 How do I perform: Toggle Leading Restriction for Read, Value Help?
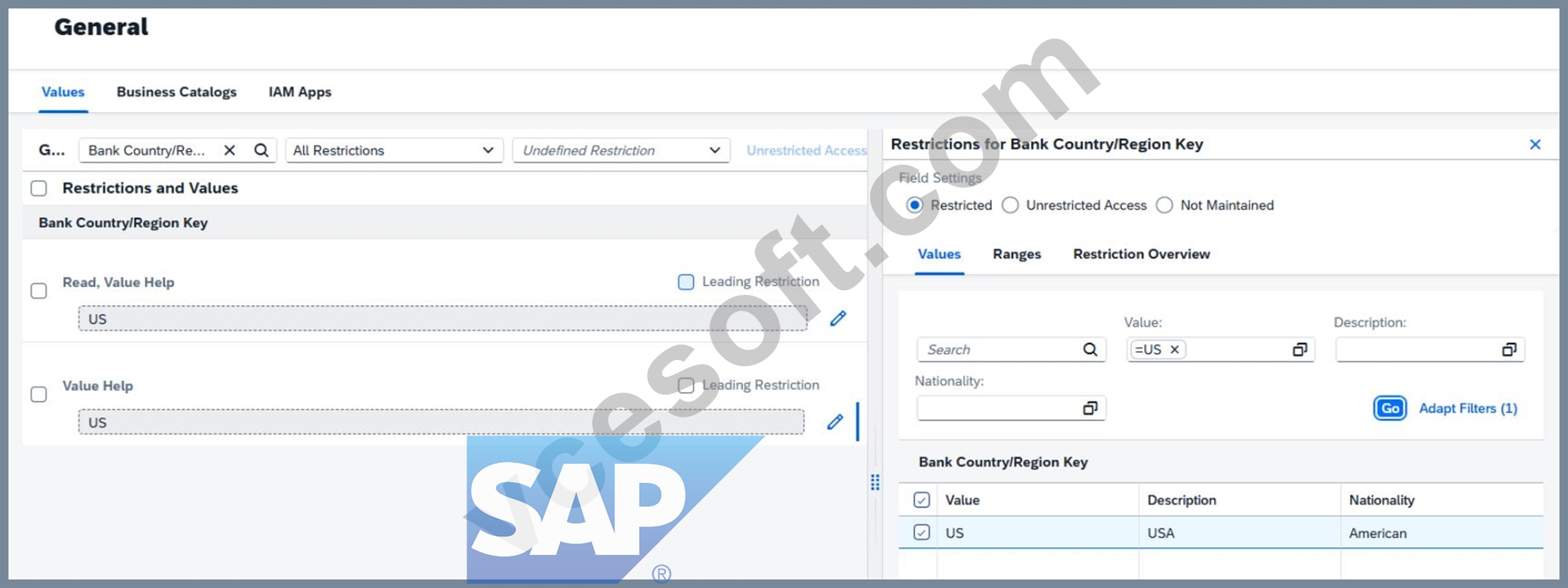(x=686, y=282)
